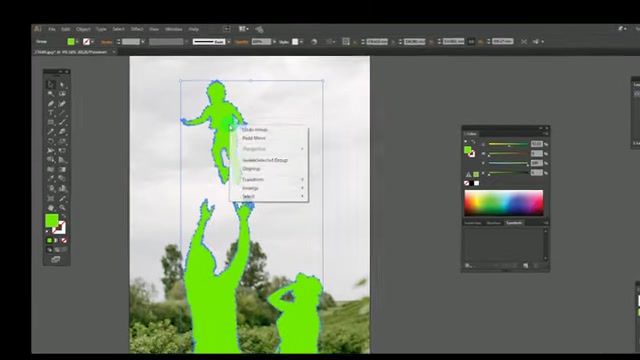Select the Pen tool
Viewport: 640px width, 360px height.
(51, 103)
